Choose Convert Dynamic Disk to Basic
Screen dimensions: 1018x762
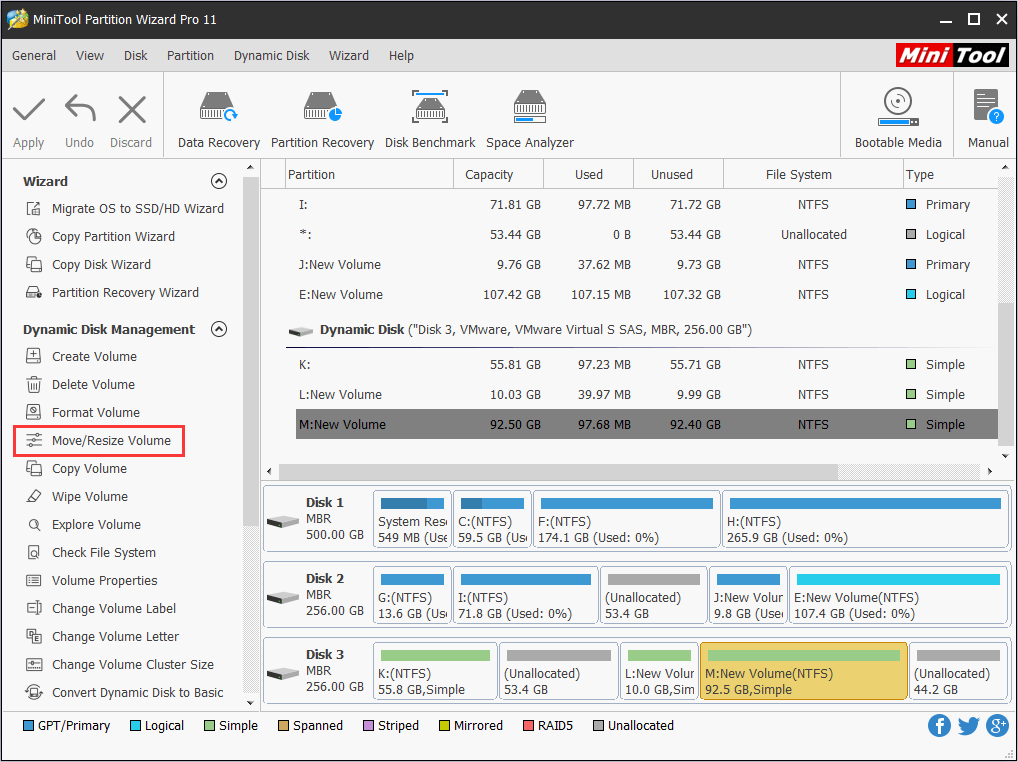[124, 691]
